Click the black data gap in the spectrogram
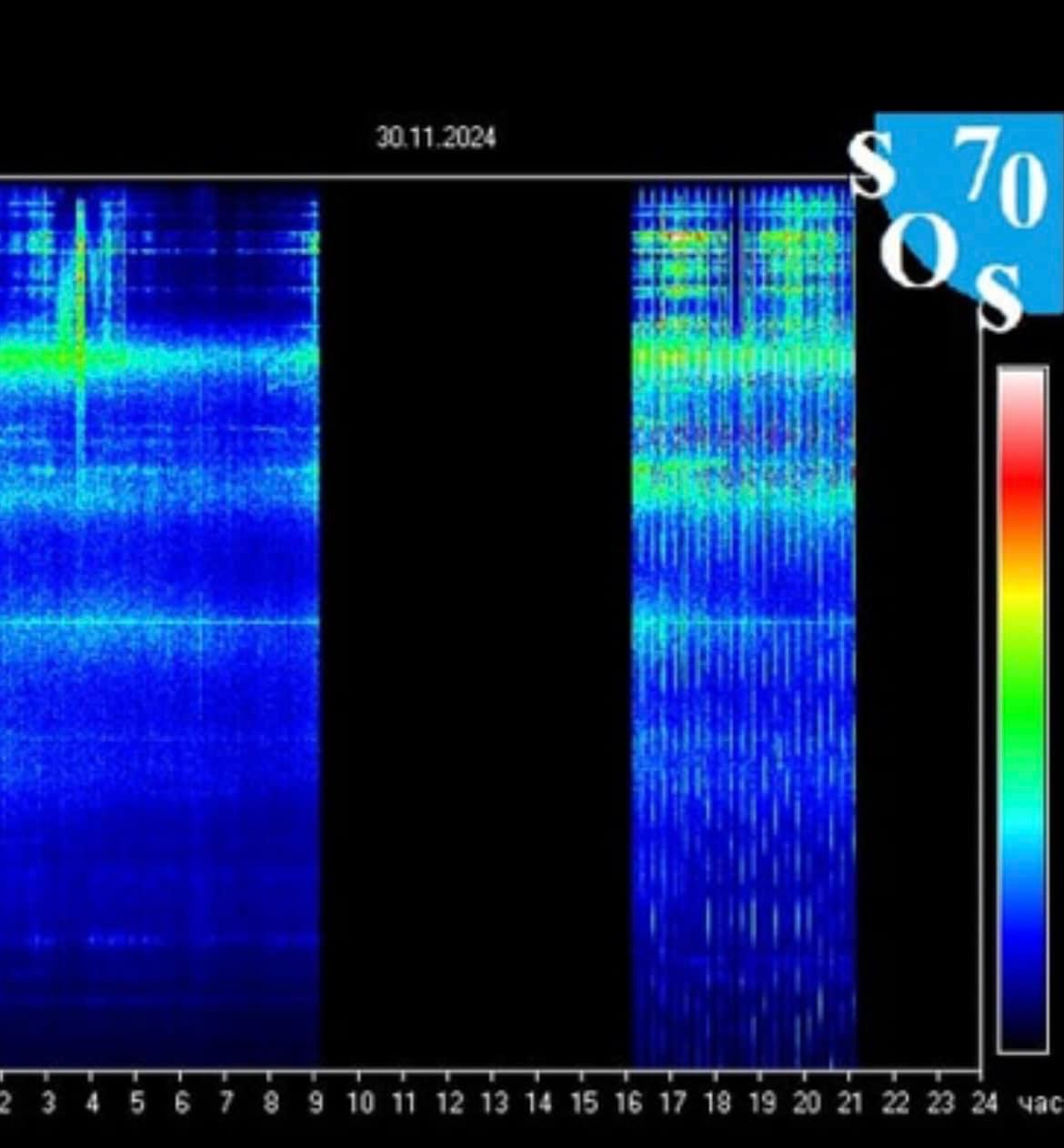This screenshot has height=1148, width=1064. tap(475, 619)
